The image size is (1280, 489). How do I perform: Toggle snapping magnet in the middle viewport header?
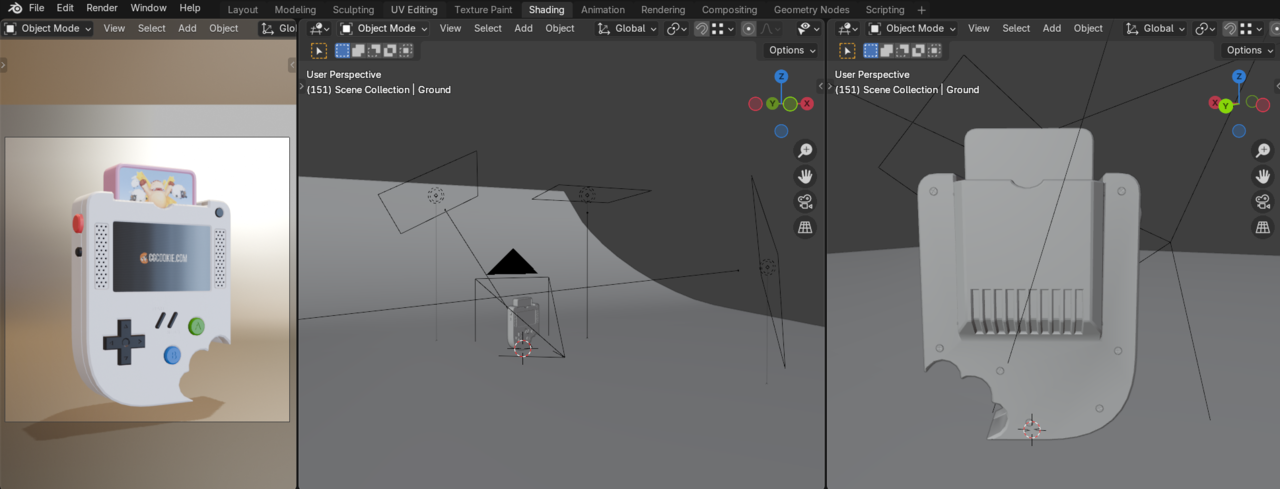(x=701, y=29)
